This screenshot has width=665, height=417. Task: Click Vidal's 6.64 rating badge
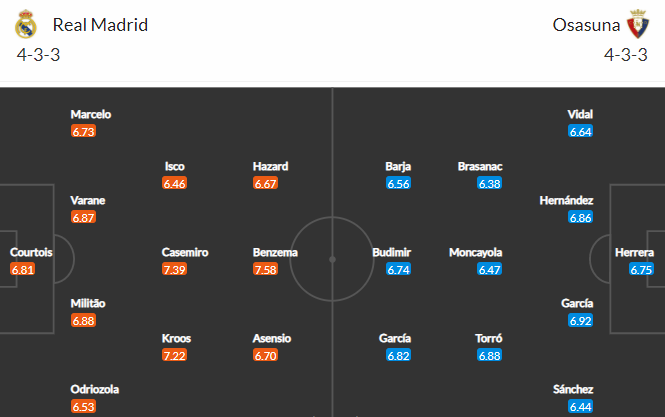(581, 132)
